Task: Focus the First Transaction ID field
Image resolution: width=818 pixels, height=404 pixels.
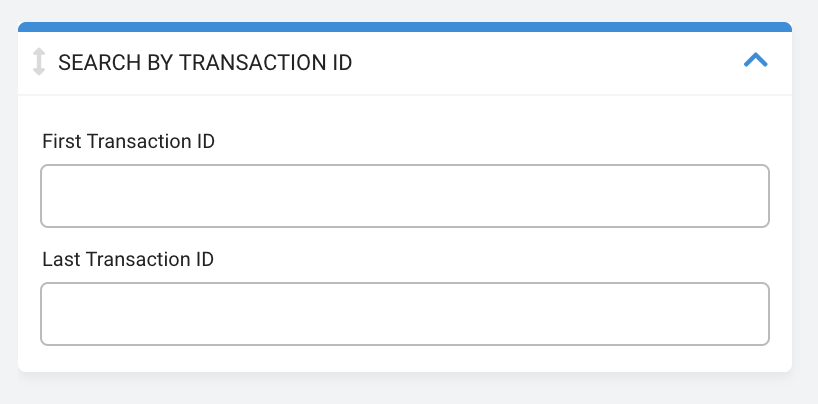Action: 405,196
